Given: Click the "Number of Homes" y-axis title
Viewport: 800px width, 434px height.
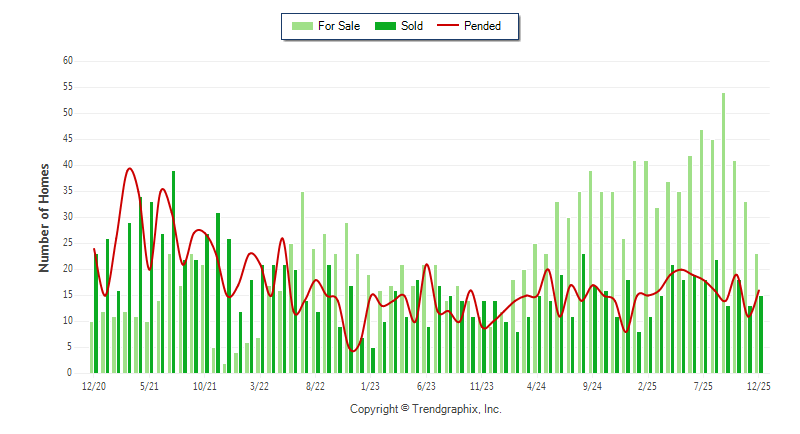Looking at the screenshot, I should click(45, 217).
